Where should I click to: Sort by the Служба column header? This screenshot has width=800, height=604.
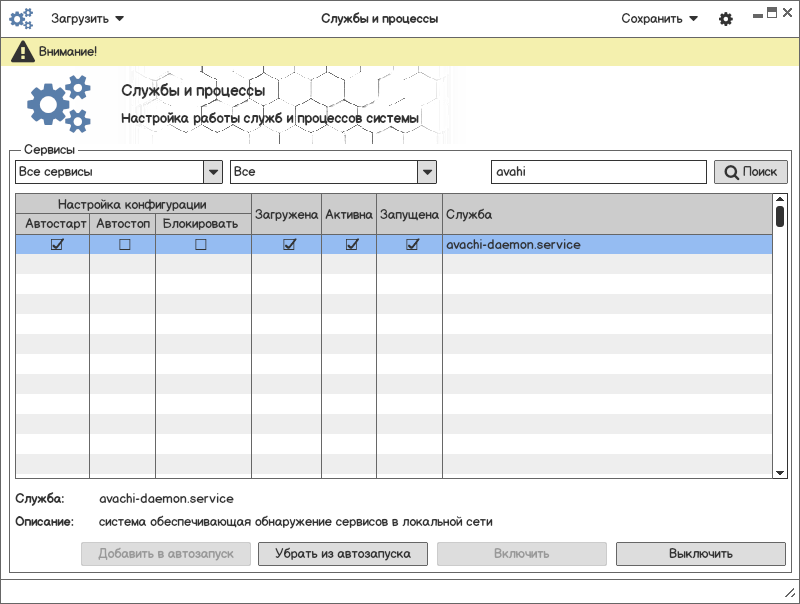click(x=606, y=214)
